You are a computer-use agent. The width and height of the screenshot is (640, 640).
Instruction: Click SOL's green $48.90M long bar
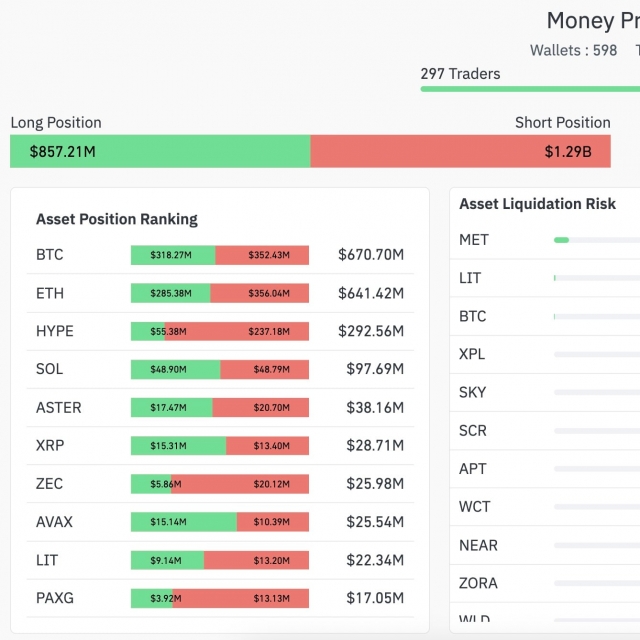coord(175,370)
